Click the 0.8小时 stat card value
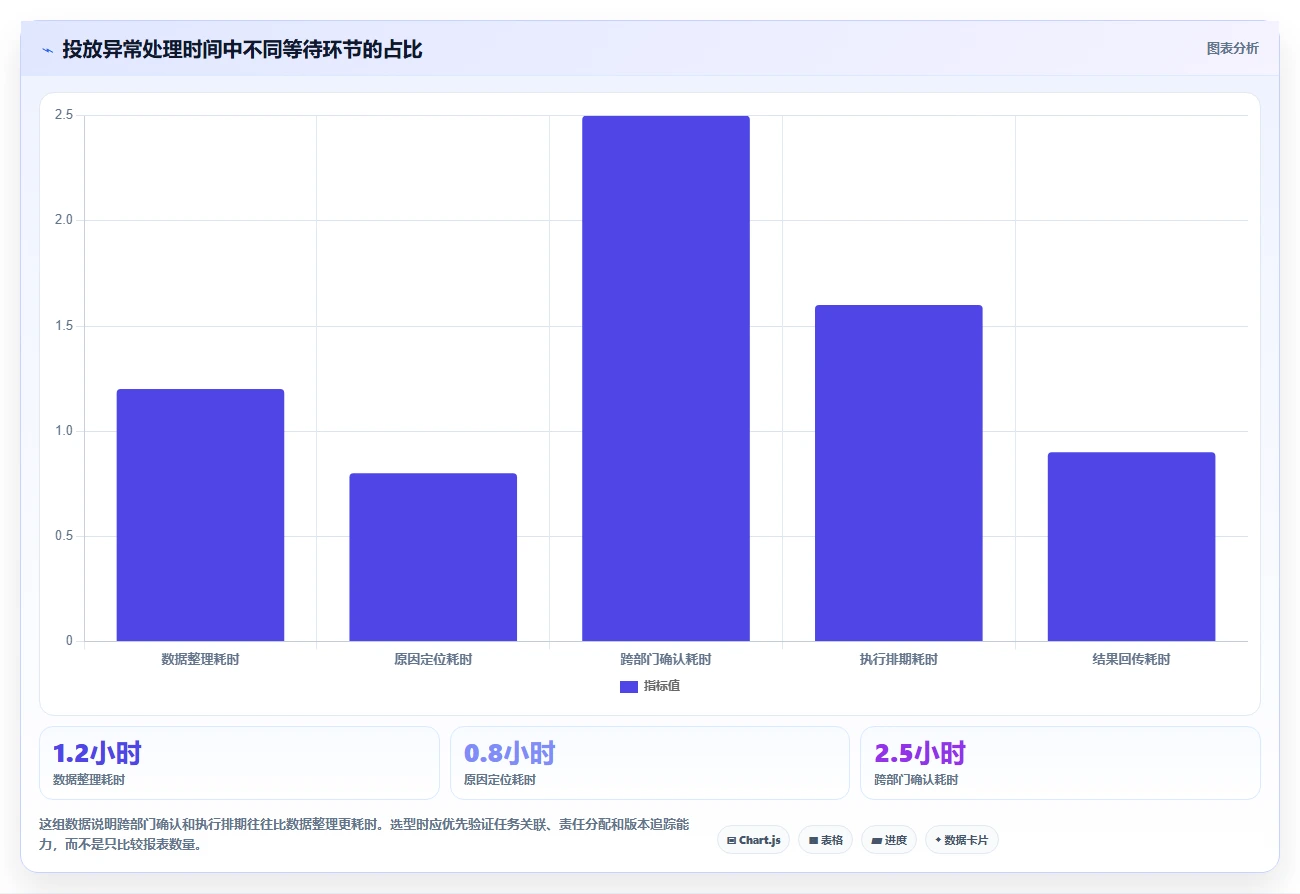Screen dimensions: 1300x894 tap(510, 753)
